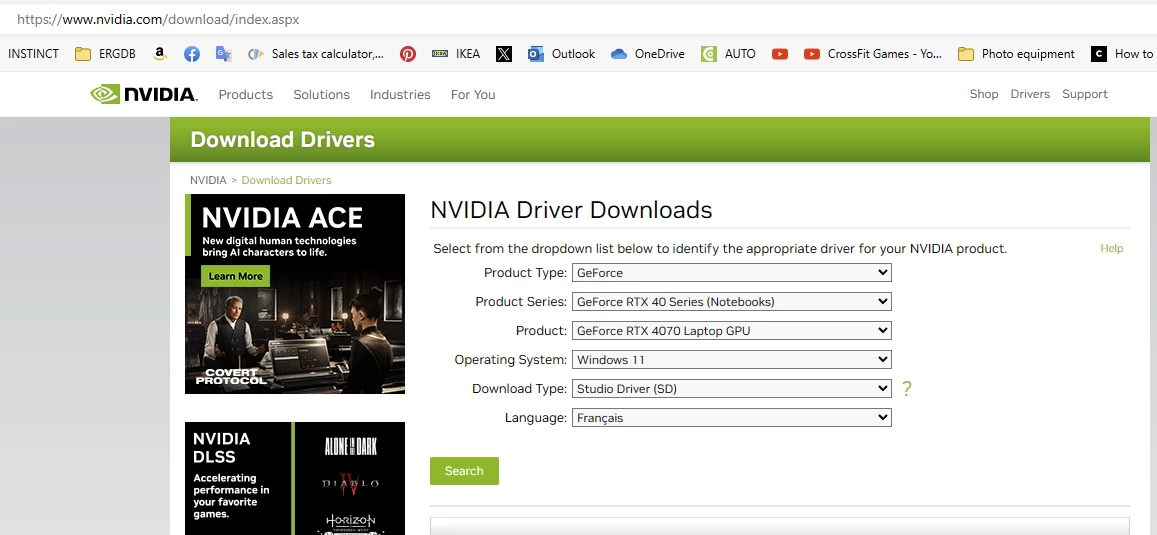Open the Pinterest bookmark icon
Screen dimensions: 1157x535
407,54
